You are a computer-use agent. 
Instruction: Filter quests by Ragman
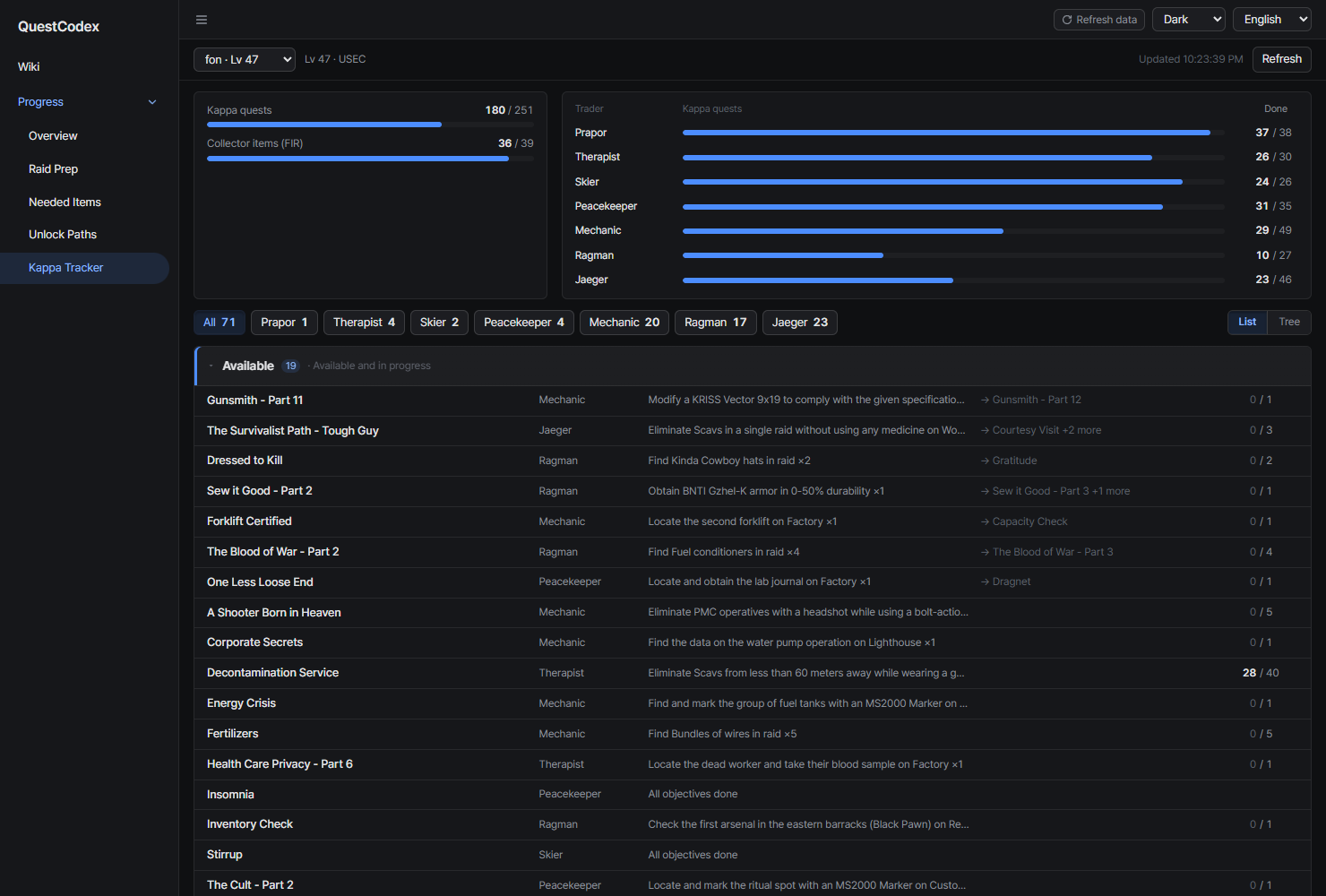pyautogui.click(x=716, y=323)
